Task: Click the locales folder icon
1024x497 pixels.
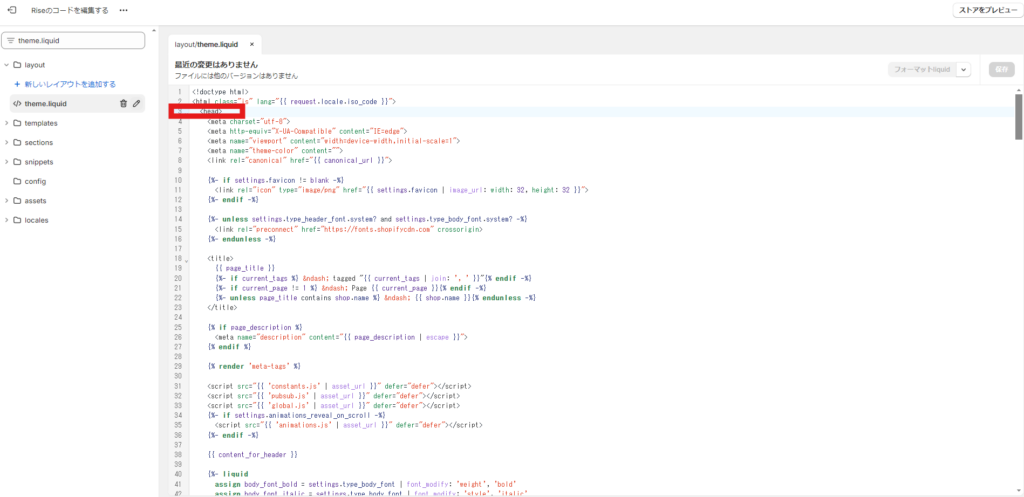Action: [18, 220]
